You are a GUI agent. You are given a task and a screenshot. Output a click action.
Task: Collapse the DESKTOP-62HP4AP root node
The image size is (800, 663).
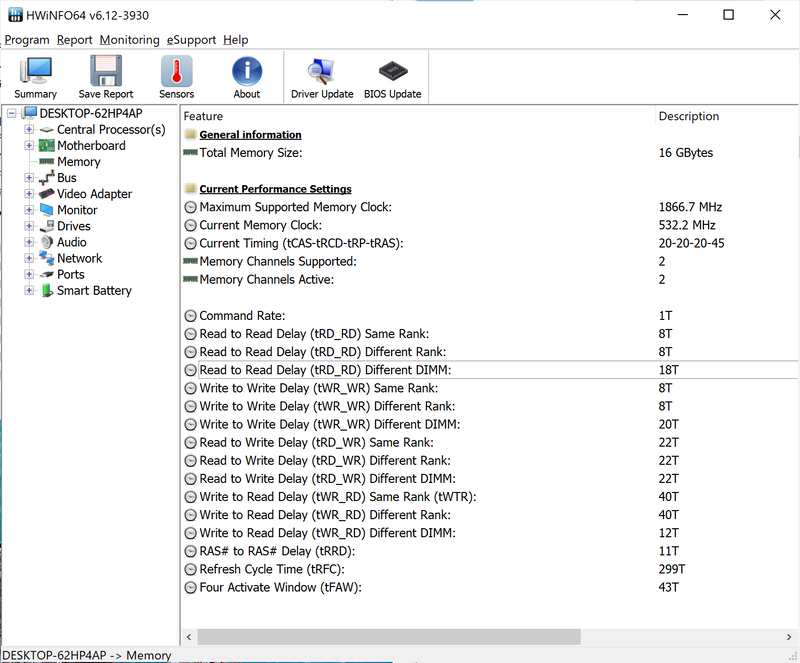12,113
